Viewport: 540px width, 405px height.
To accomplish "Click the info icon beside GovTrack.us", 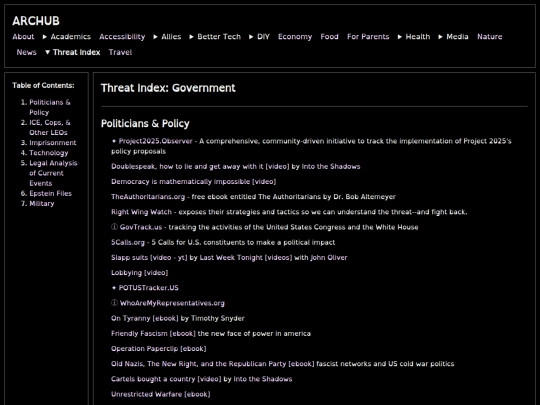I will pyautogui.click(x=114, y=227).
